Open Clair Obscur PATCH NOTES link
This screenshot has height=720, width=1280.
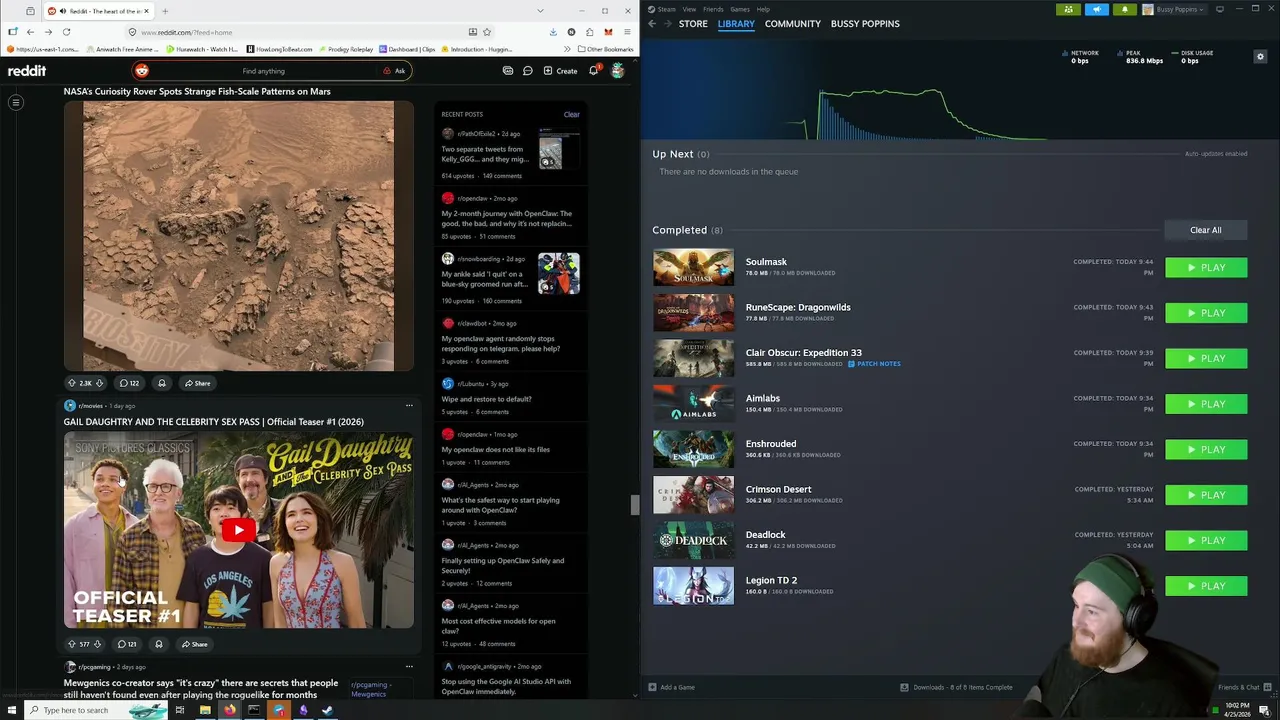click(874, 364)
